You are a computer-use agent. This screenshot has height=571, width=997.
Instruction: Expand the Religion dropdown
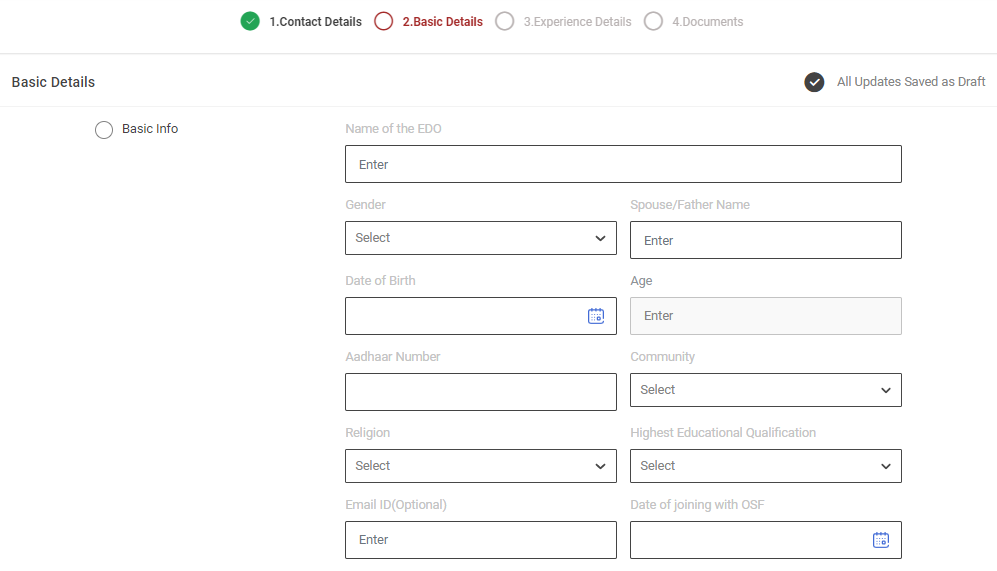(x=480, y=466)
